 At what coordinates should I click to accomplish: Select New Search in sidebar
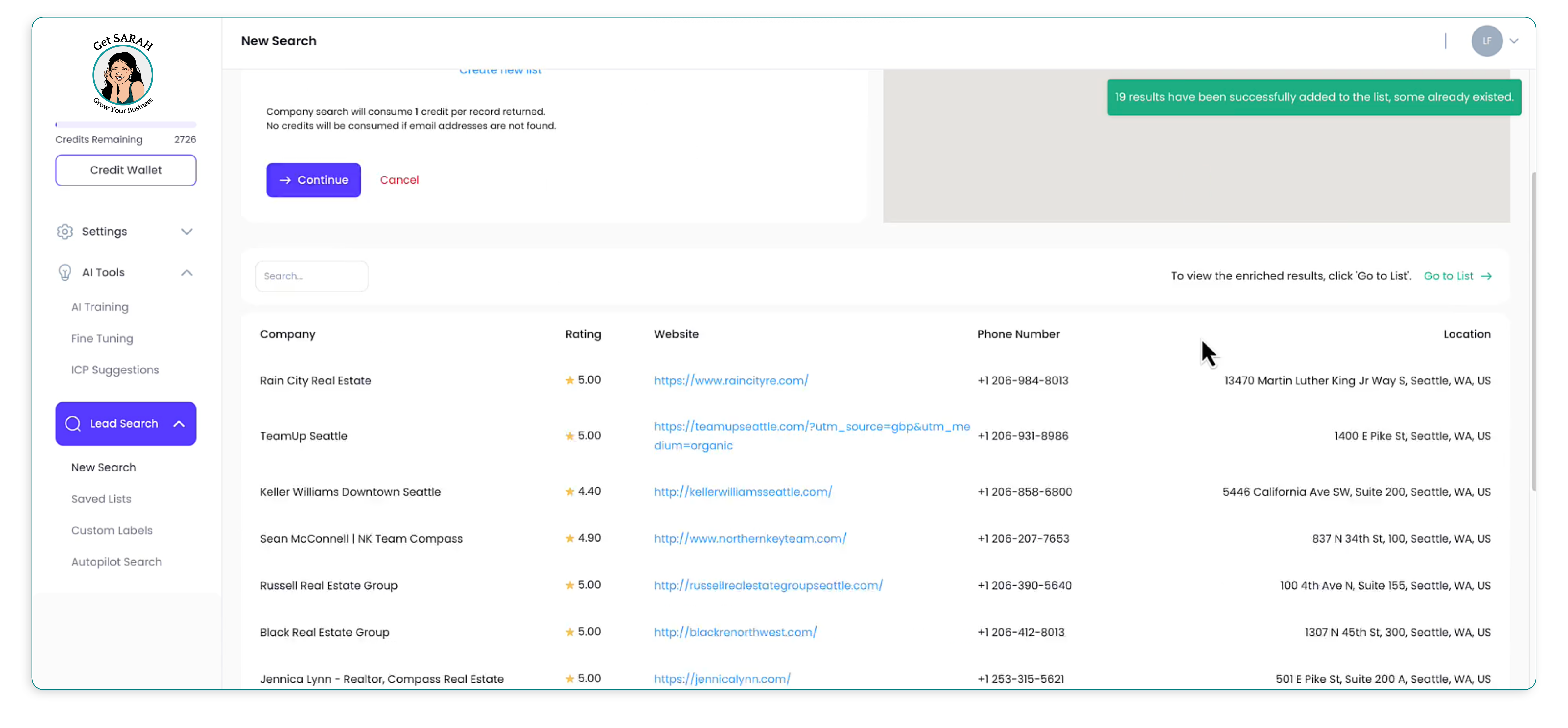tap(104, 467)
